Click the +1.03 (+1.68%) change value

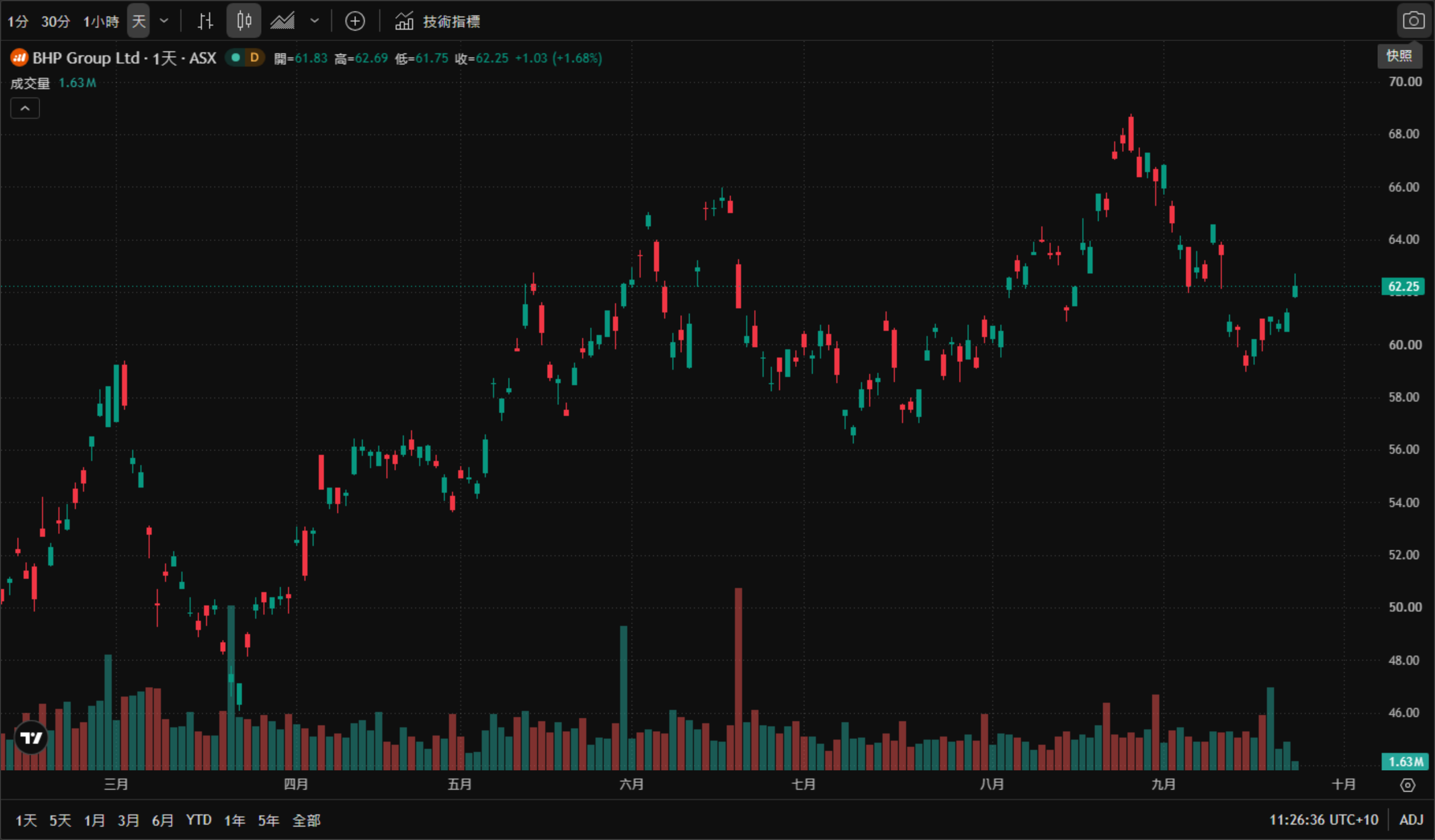[559, 58]
